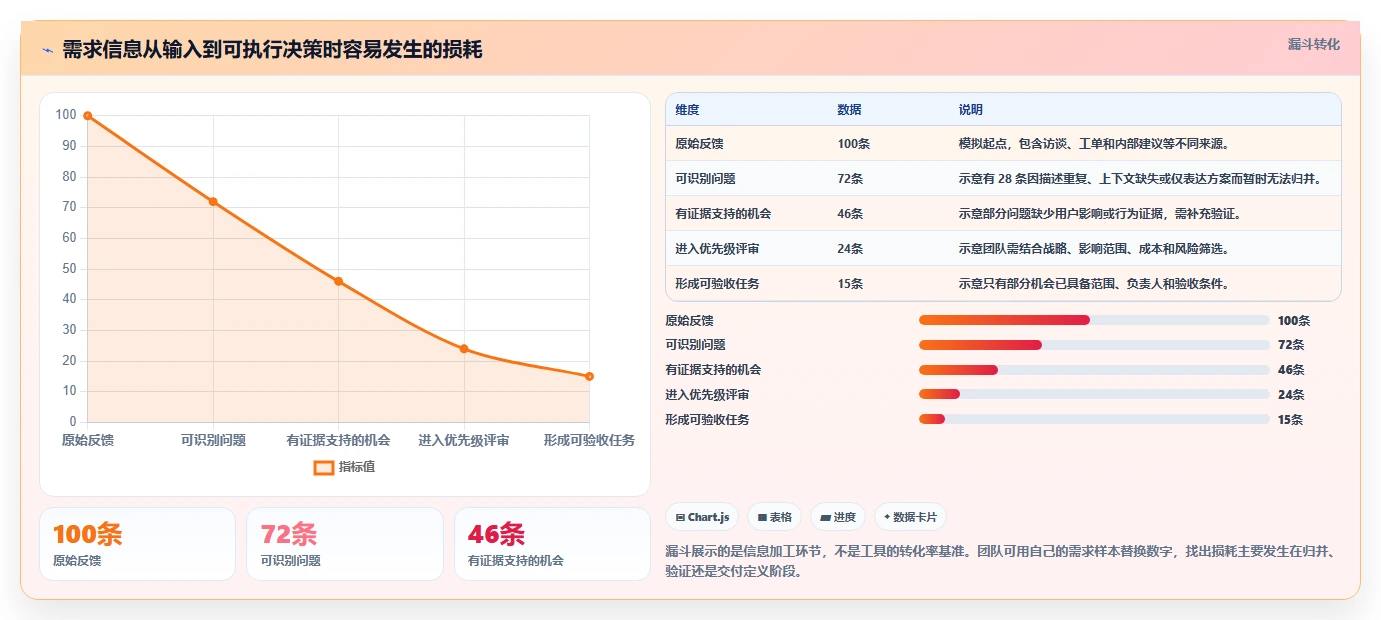Click the lightning icon beside the title
This screenshot has height=620, width=1381.
point(47,50)
